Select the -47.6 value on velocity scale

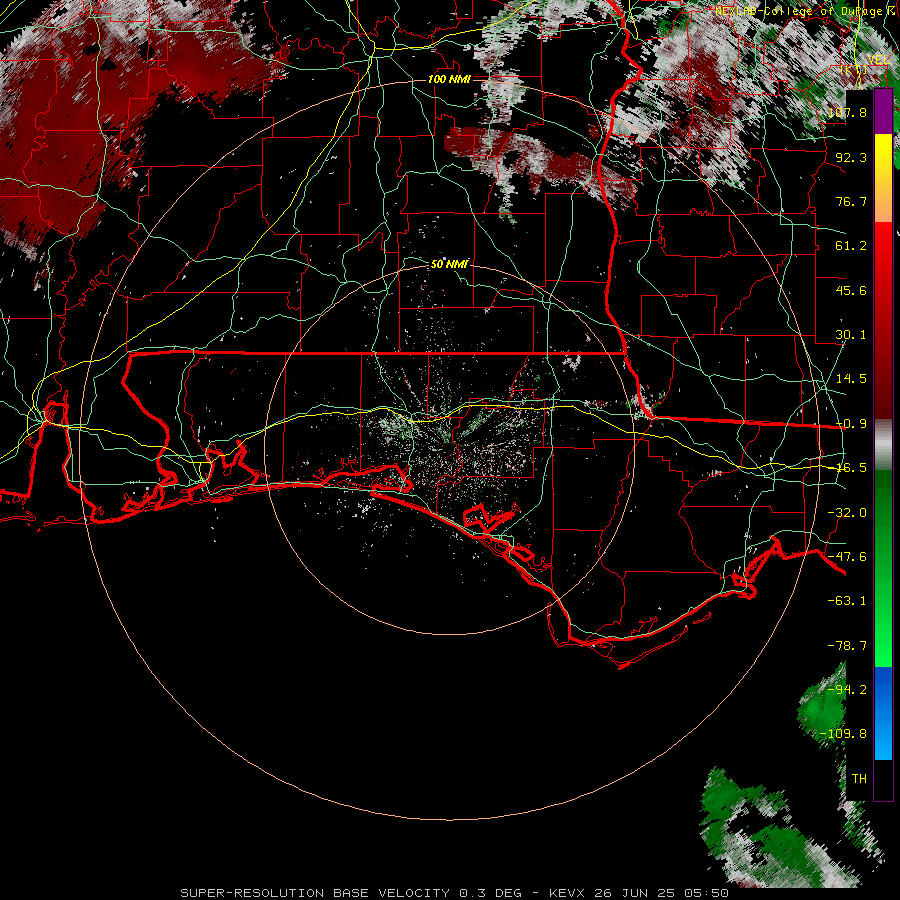(847, 557)
